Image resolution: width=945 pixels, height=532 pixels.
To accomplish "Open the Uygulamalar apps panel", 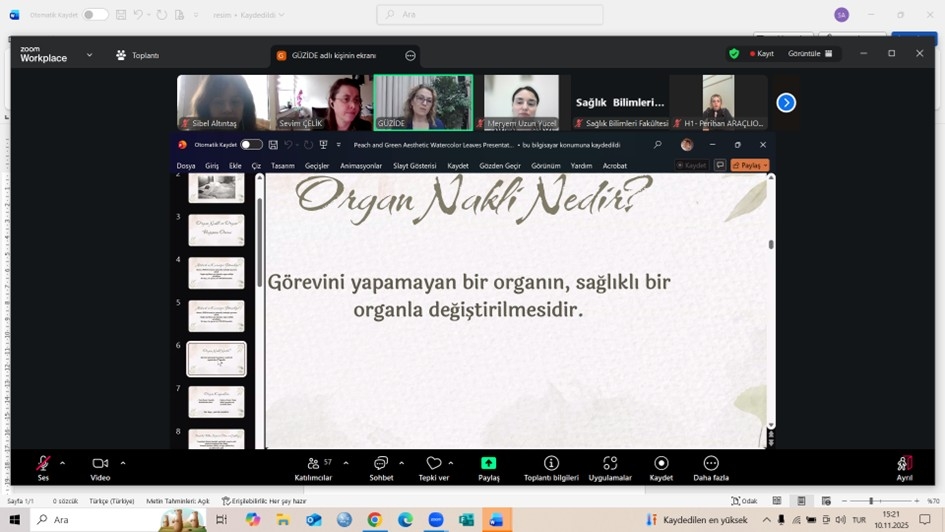I will [x=609, y=464].
